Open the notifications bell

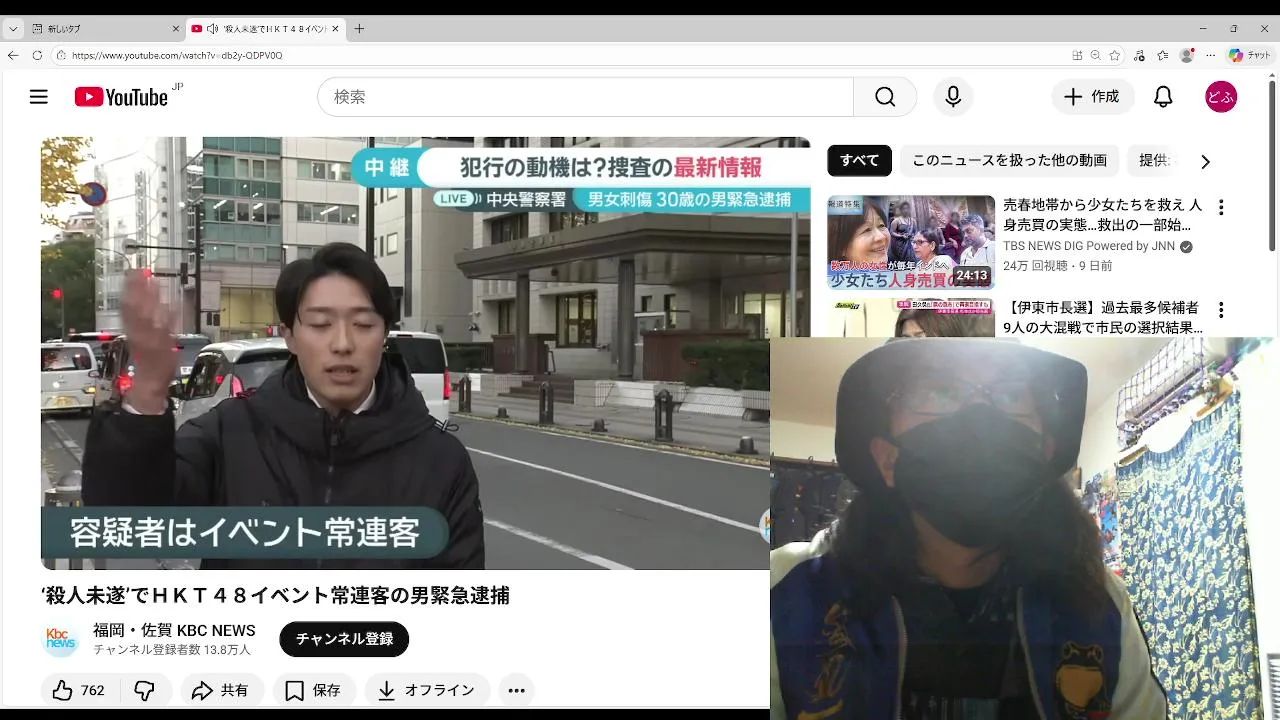(x=1163, y=97)
